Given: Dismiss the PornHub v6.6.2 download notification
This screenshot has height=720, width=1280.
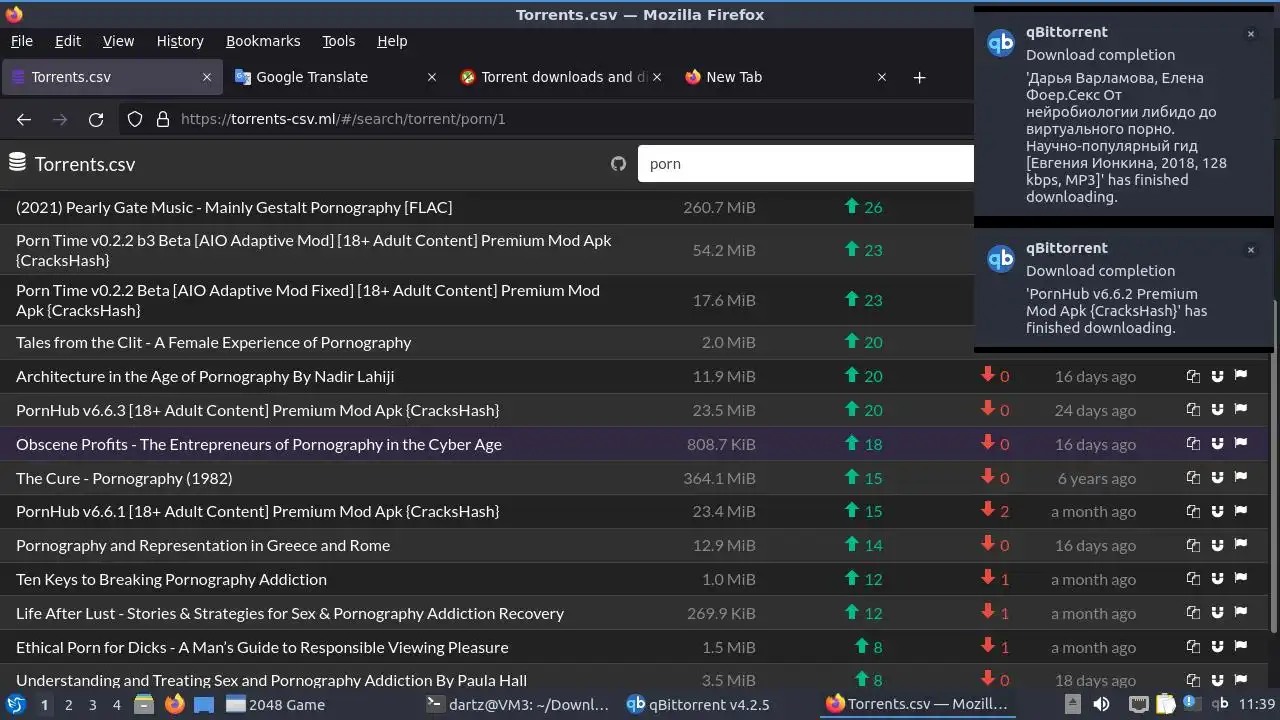Looking at the screenshot, I should pyautogui.click(x=1250, y=250).
